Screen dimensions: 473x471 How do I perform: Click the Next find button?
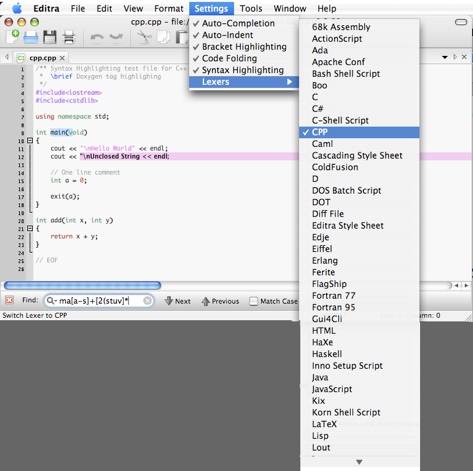[x=178, y=301]
